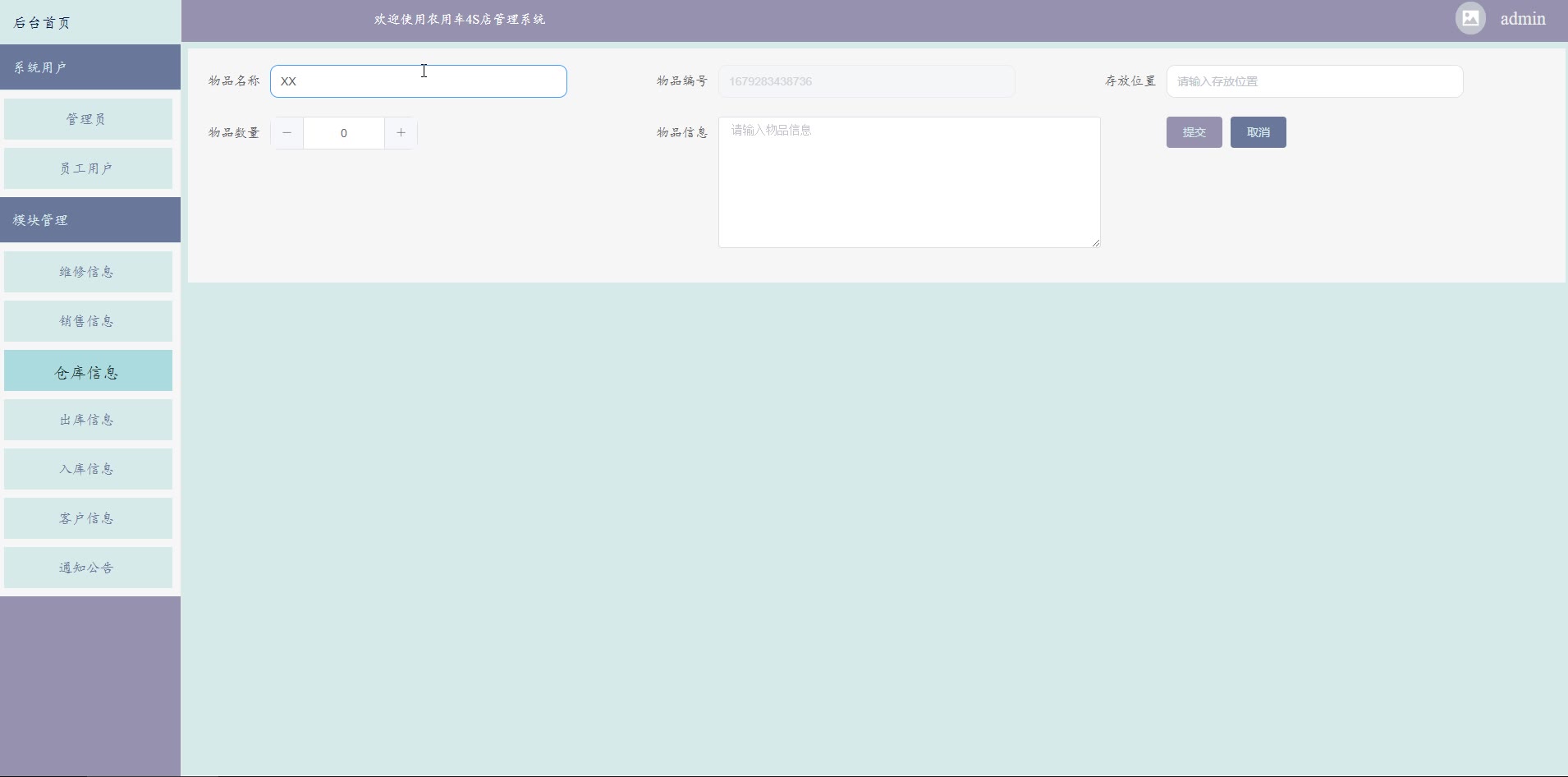Click the disabled 物品编号 field
Image resolution: width=1568 pixels, height=777 pixels.
click(867, 81)
